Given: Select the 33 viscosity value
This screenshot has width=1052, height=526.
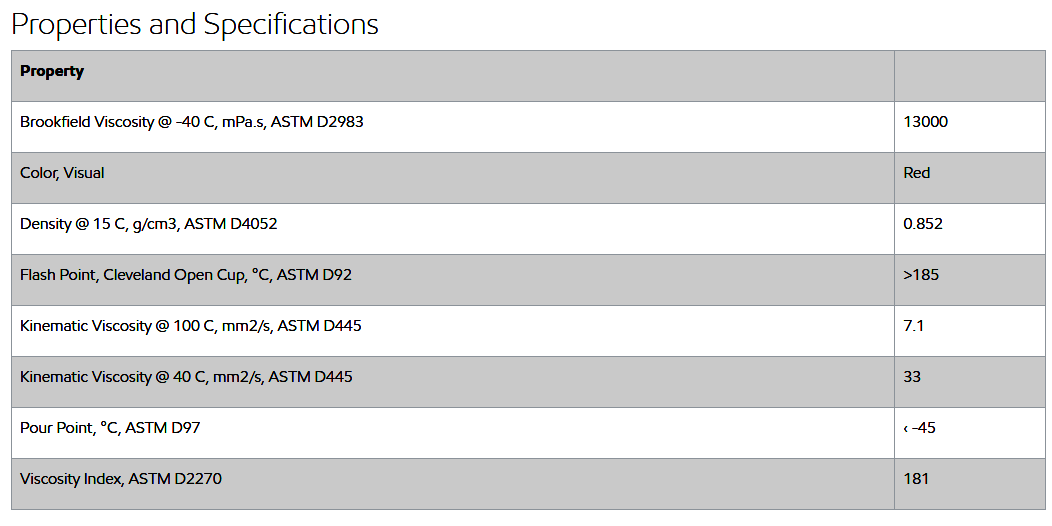Looking at the screenshot, I should (912, 377).
